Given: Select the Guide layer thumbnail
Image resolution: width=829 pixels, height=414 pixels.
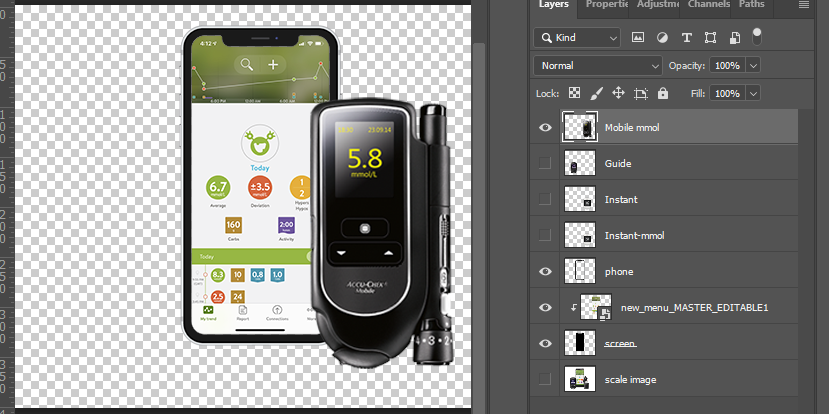Looking at the screenshot, I should point(580,163).
